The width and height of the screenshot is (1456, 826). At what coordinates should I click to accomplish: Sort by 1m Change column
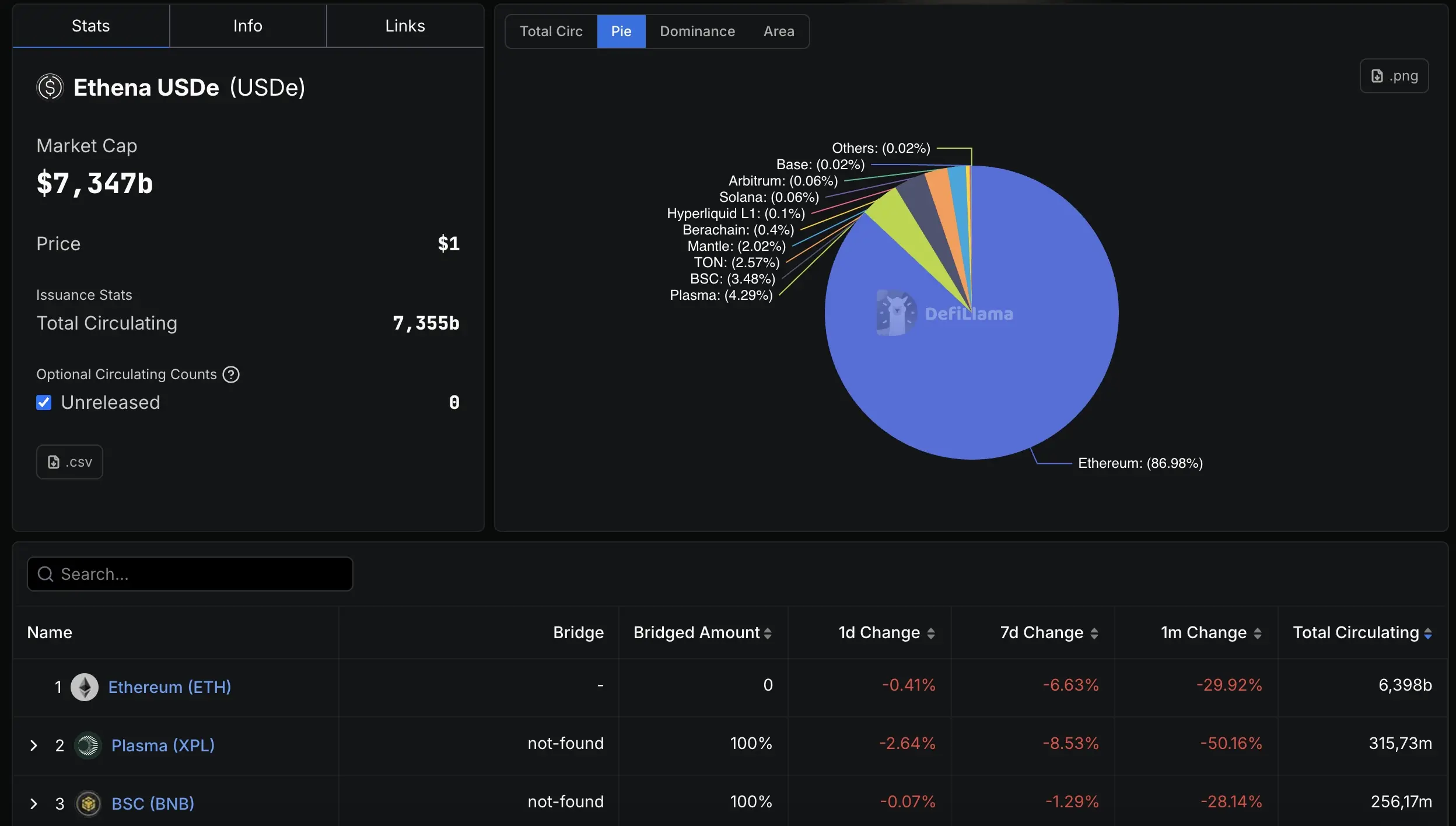[1258, 633]
